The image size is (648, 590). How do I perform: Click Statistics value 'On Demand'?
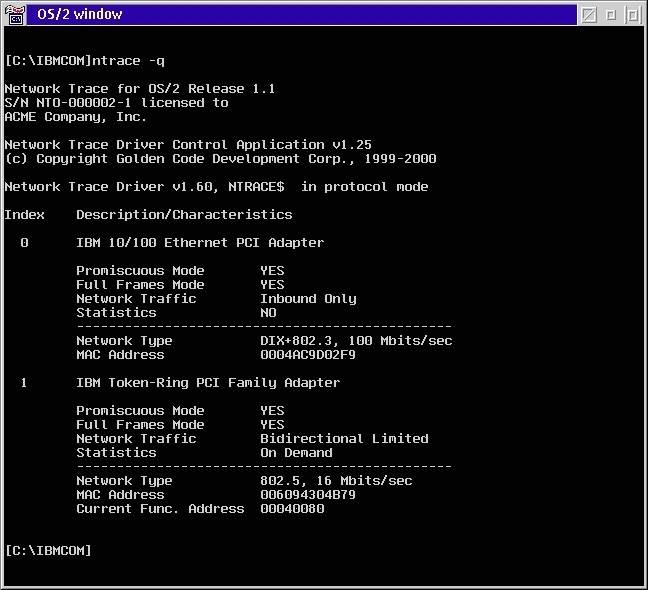click(x=296, y=453)
